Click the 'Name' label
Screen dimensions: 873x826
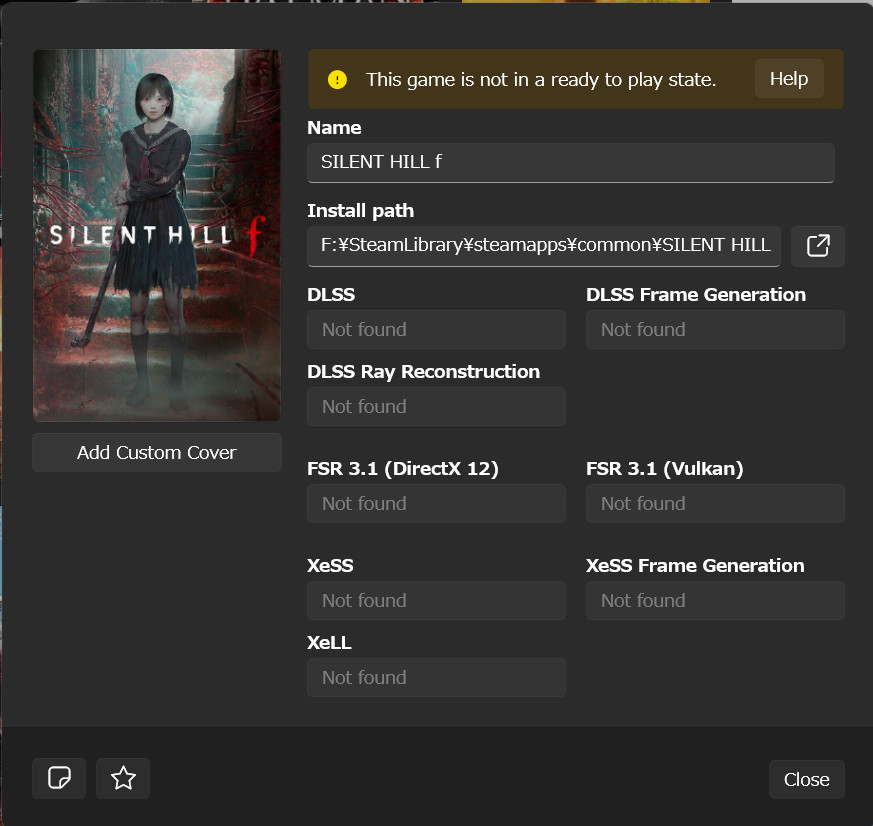coord(334,128)
